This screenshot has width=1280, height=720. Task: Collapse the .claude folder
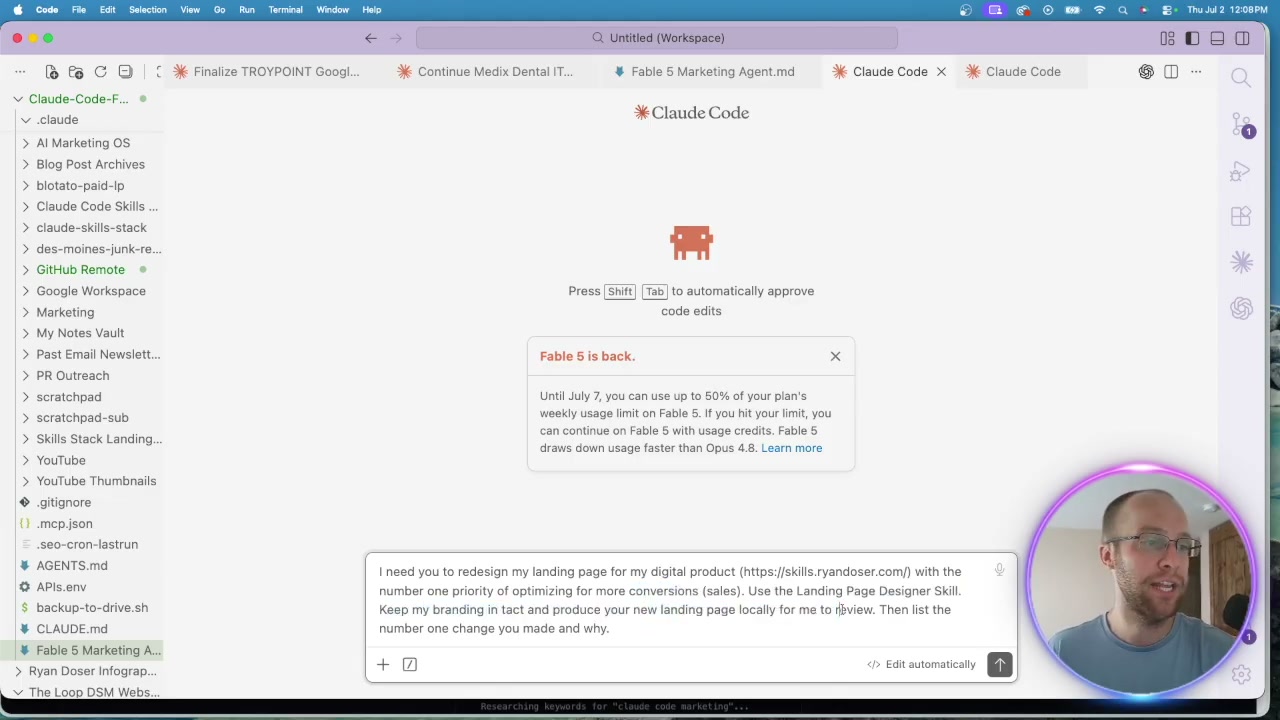(82, 120)
